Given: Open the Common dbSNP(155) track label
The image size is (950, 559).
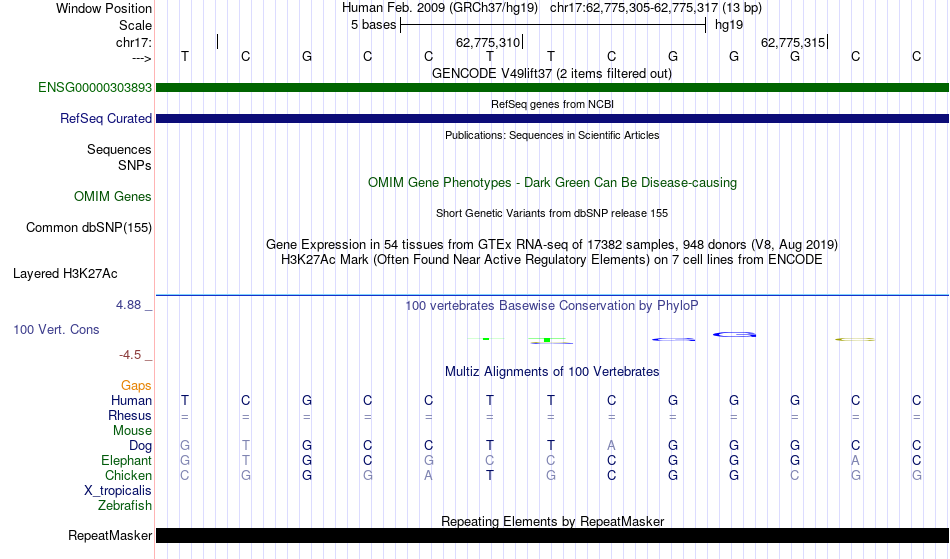Looking at the screenshot, I should point(88,227).
